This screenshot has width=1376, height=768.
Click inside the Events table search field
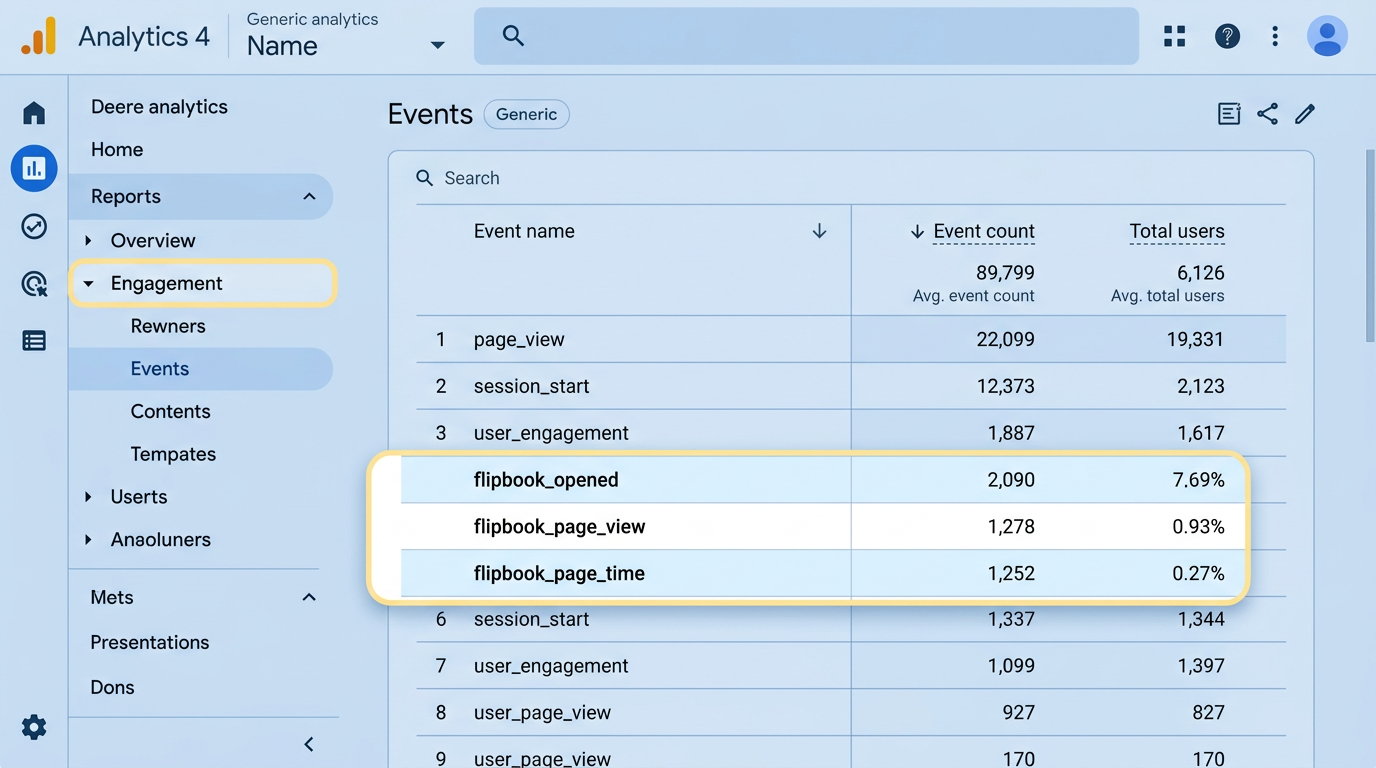[x=470, y=177]
